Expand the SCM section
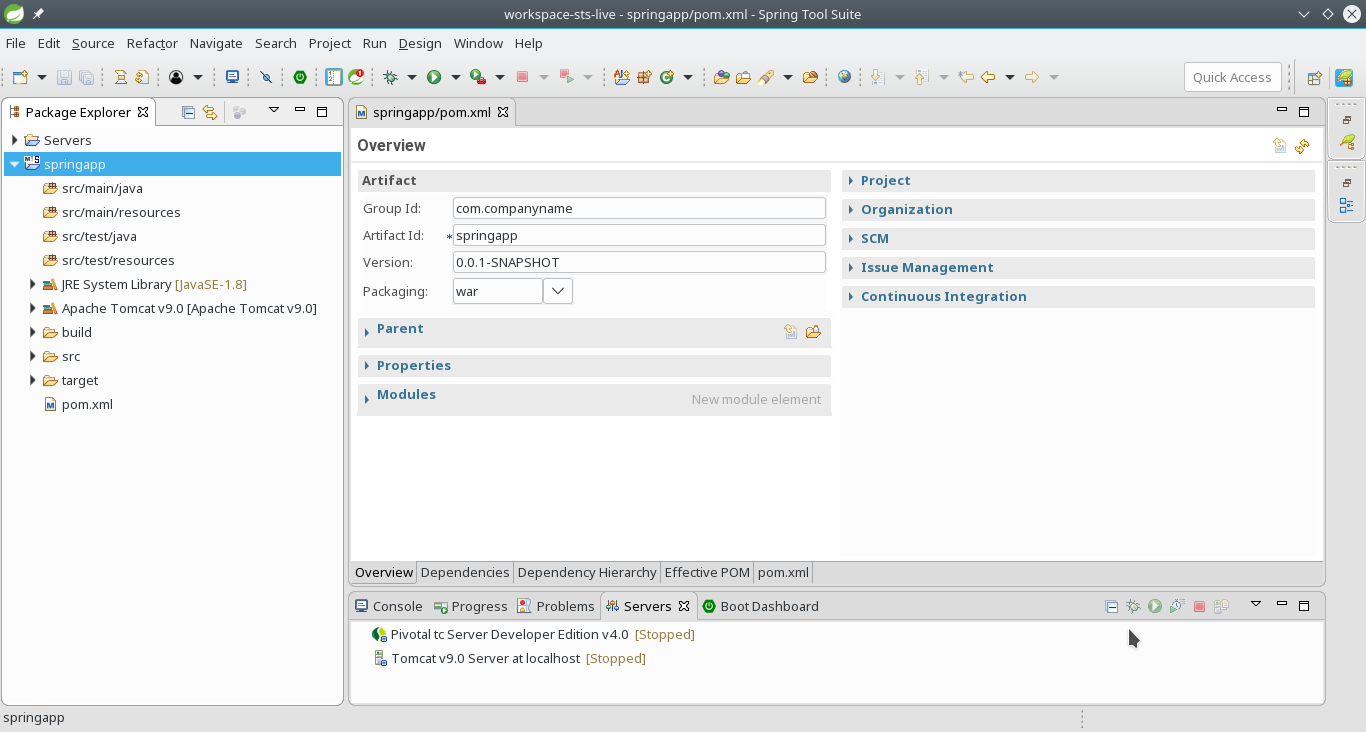Viewport: 1366px width, 732px height. coord(851,239)
